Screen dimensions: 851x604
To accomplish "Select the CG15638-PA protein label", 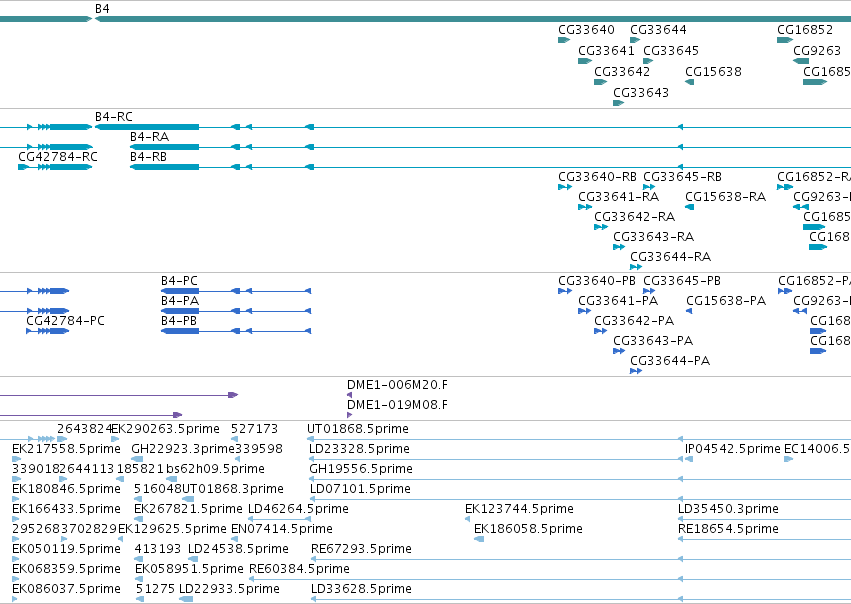I will [726, 301].
